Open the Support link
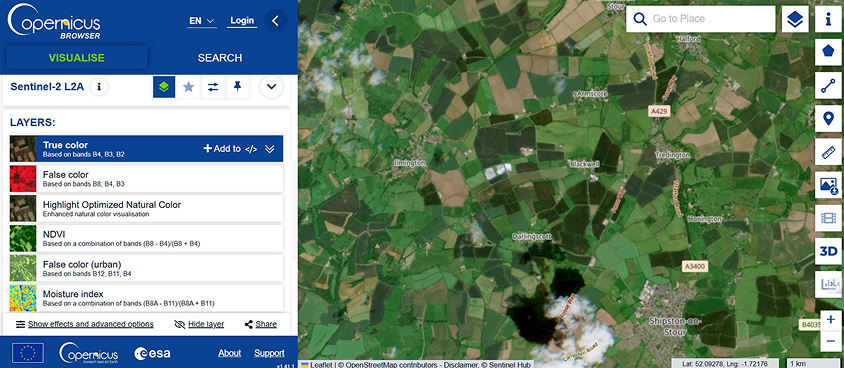Screen dimensions: 844x368 (x=269, y=353)
